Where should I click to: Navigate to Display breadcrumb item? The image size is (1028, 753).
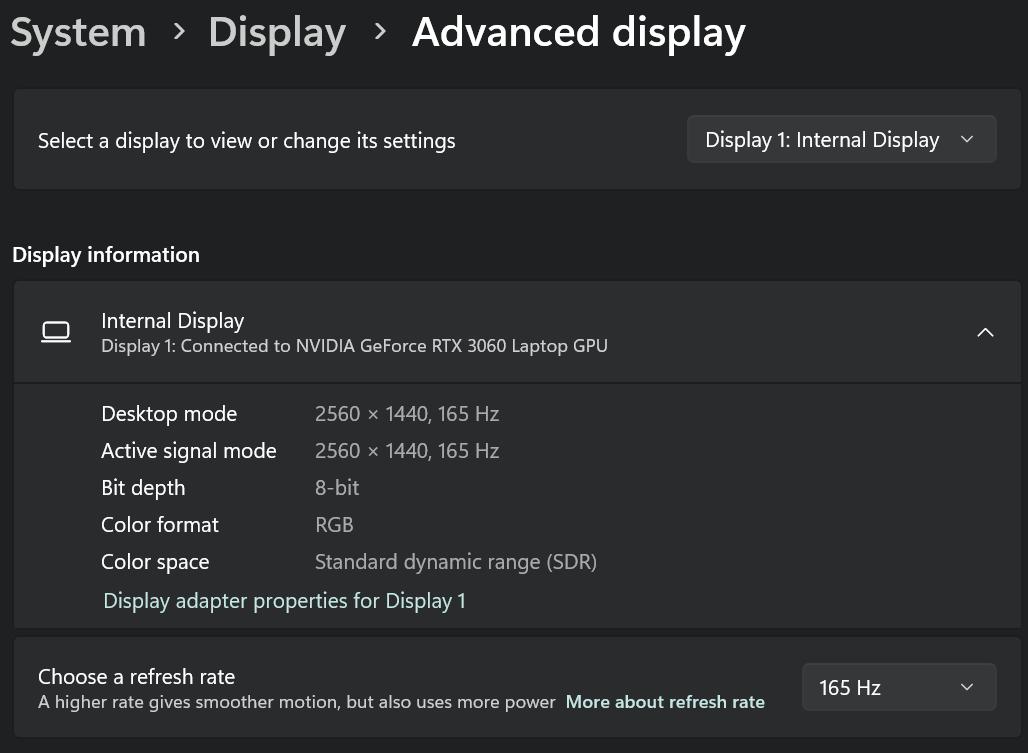click(277, 32)
